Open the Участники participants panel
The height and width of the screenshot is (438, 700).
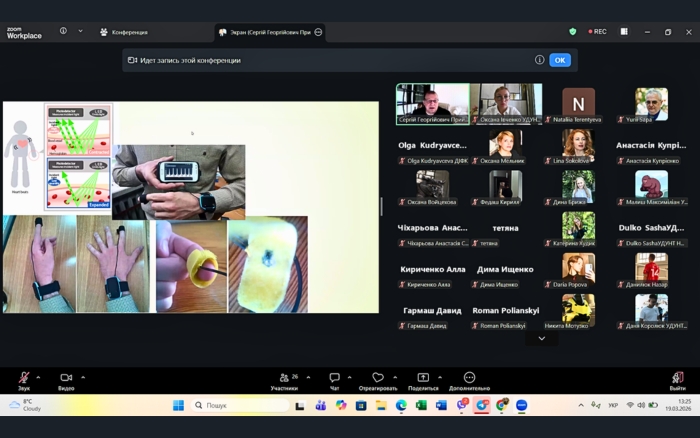click(285, 379)
